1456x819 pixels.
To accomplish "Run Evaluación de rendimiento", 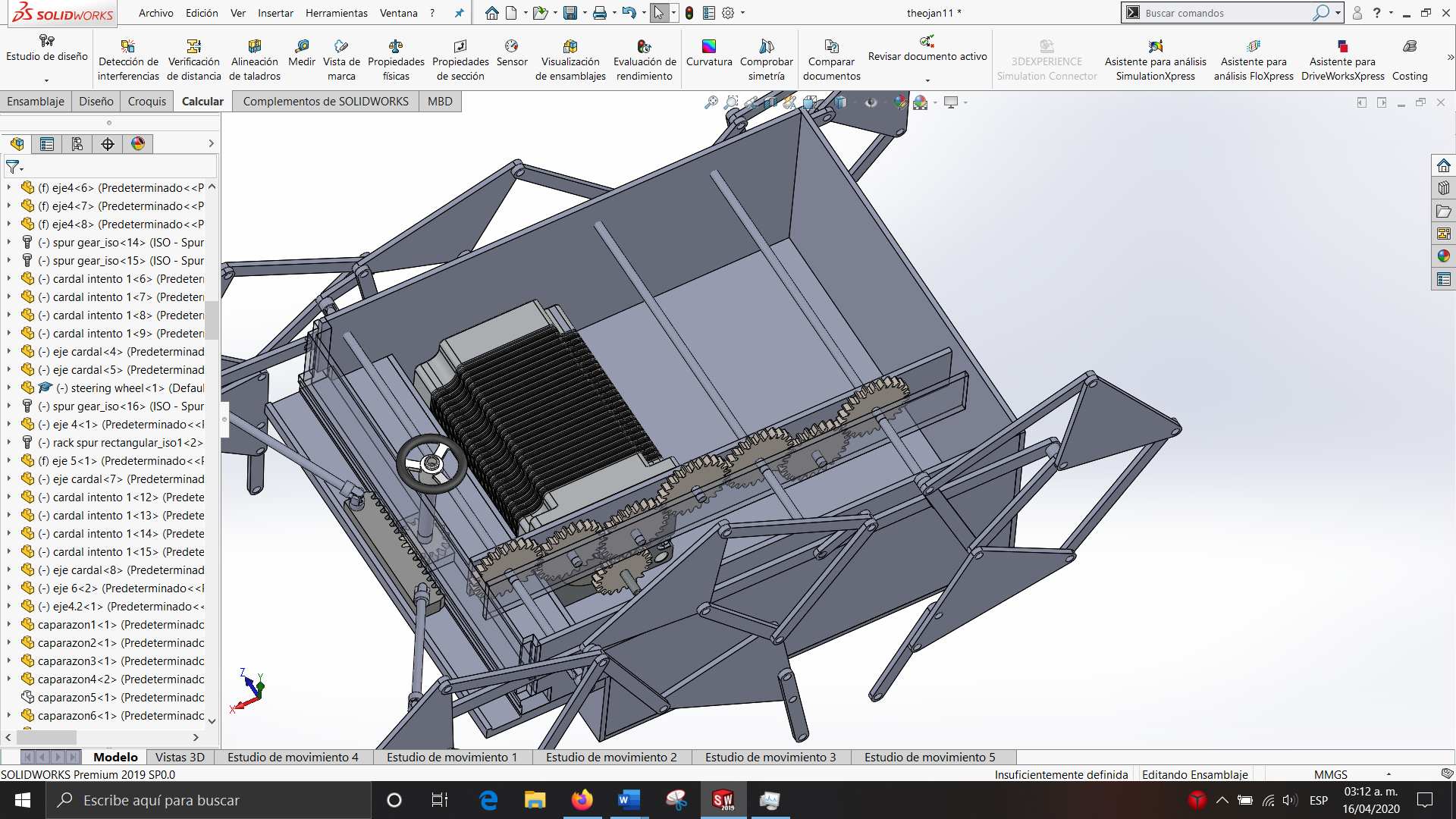I will click(645, 60).
